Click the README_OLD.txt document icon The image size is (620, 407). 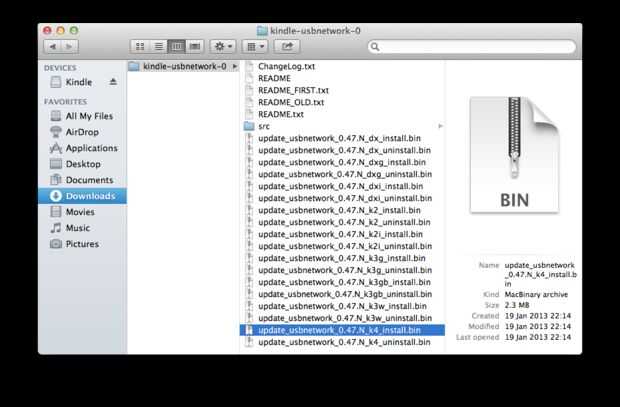[249, 102]
